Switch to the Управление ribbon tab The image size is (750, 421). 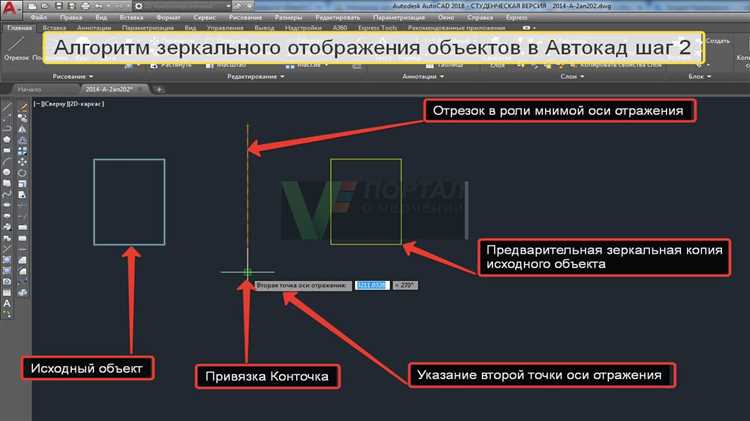coord(225,28)
